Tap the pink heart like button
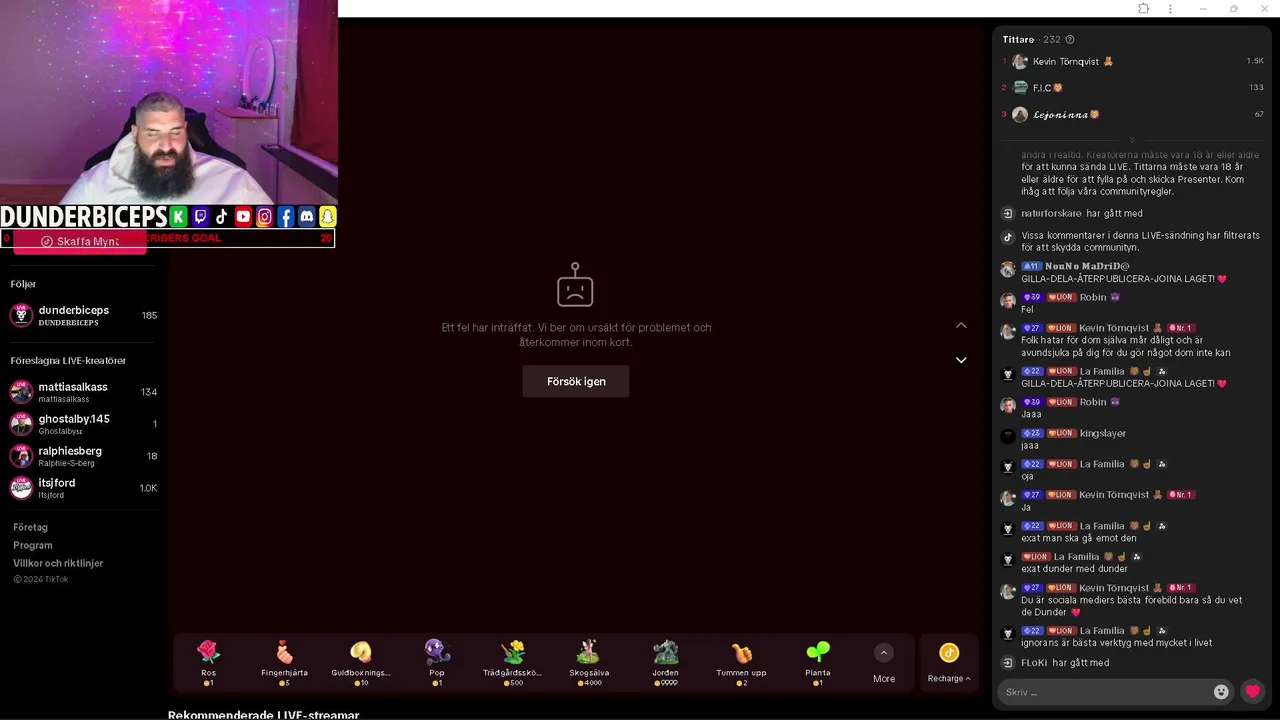This screenshot has height=720, width=1280. 1252,691
